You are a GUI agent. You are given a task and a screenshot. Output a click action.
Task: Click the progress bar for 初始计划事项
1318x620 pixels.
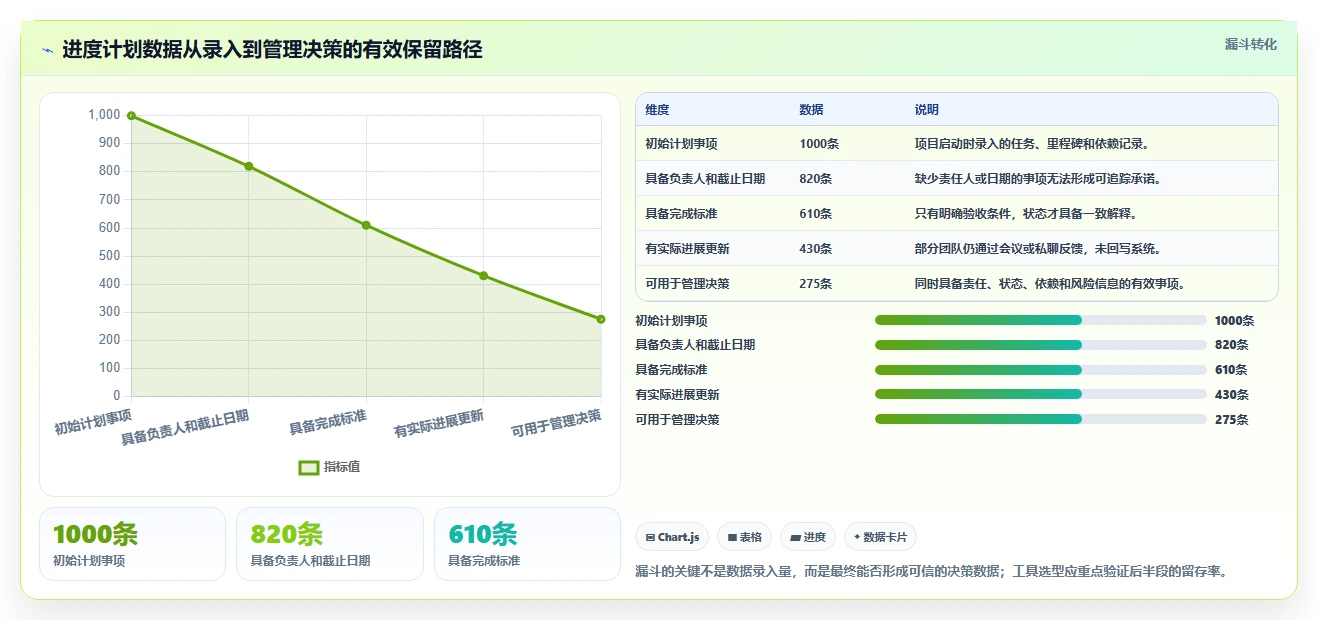click(1041, 320)
